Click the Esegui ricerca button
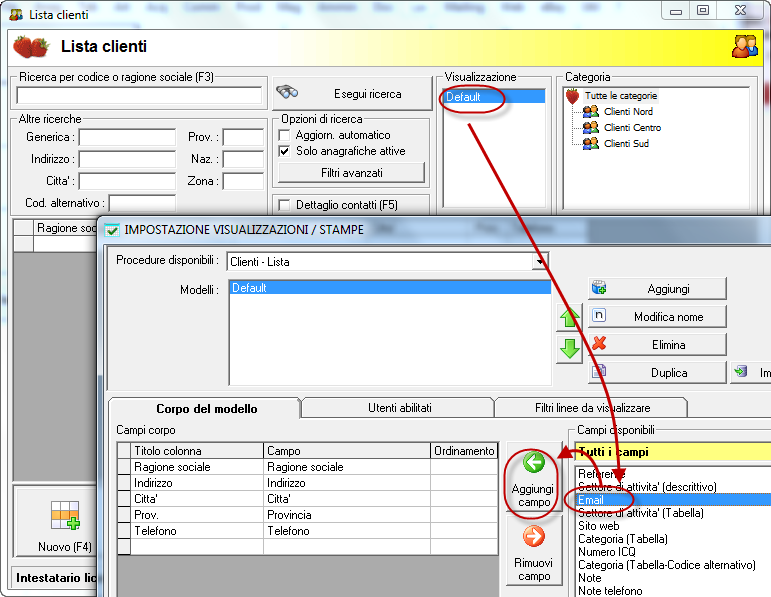Screen dimensions: 771x597 [x=352, y=93]
